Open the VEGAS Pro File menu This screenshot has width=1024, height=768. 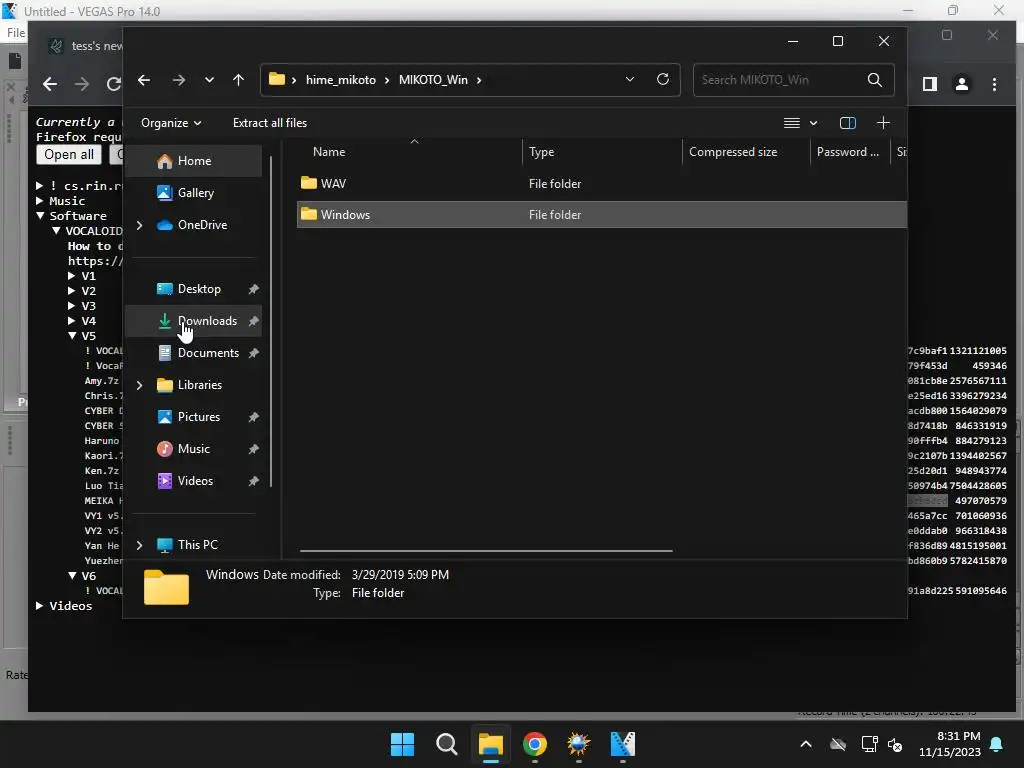[x=16, y=33]
